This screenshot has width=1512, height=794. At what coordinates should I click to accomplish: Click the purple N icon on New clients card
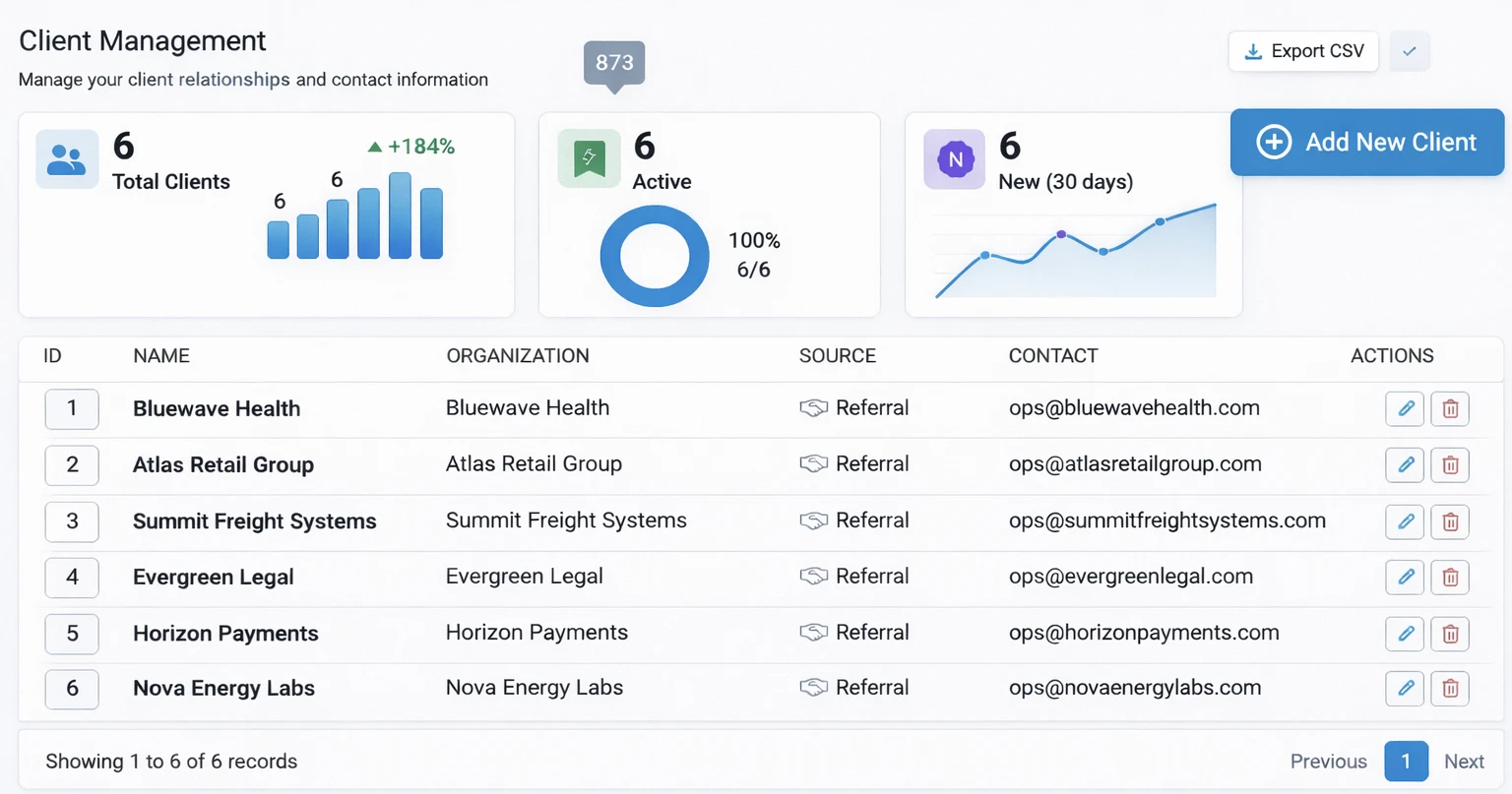pyautogui.click(x=954, y=158)
